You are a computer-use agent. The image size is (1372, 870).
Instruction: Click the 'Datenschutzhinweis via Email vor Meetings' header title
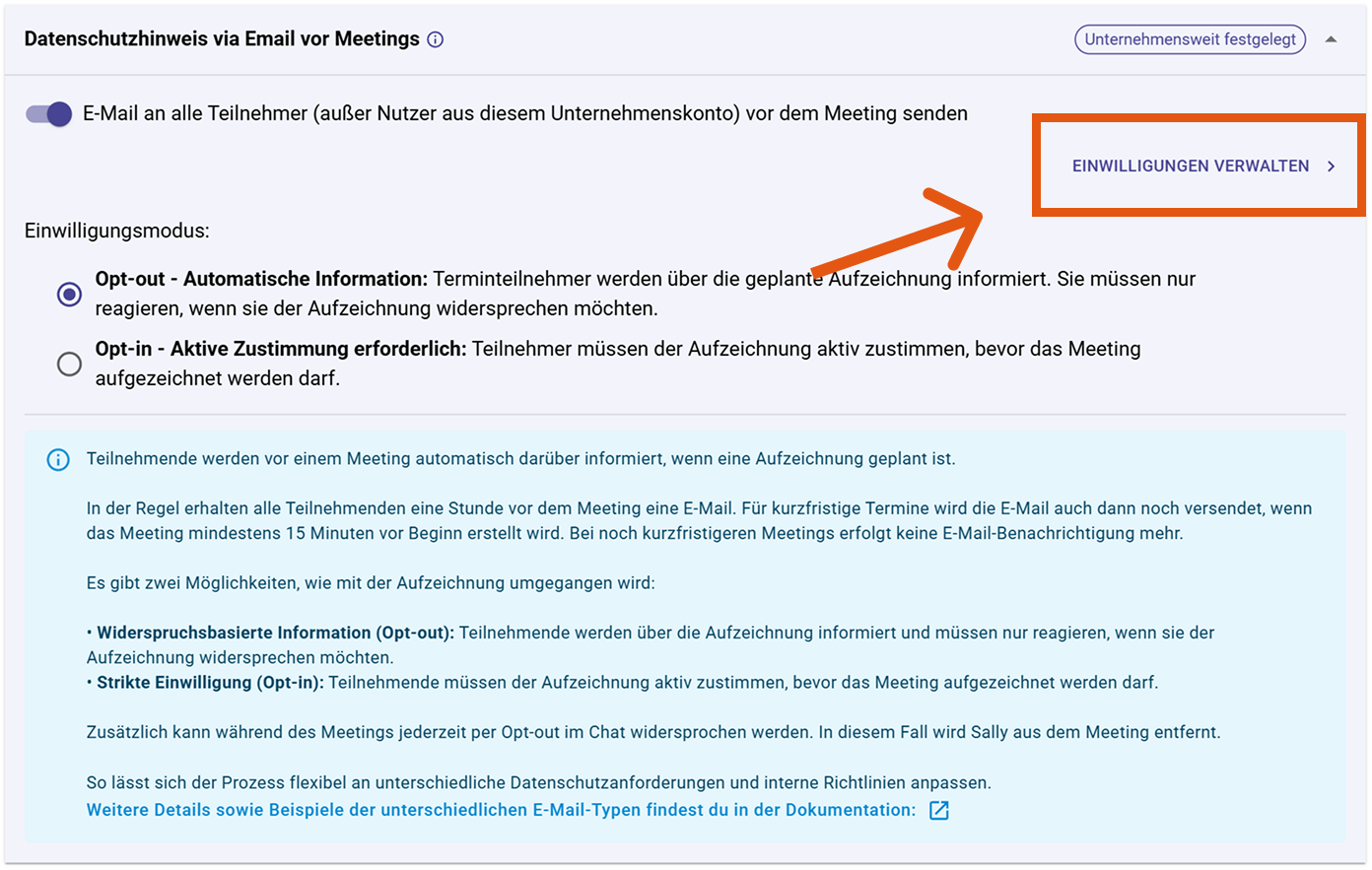[222, 39]
